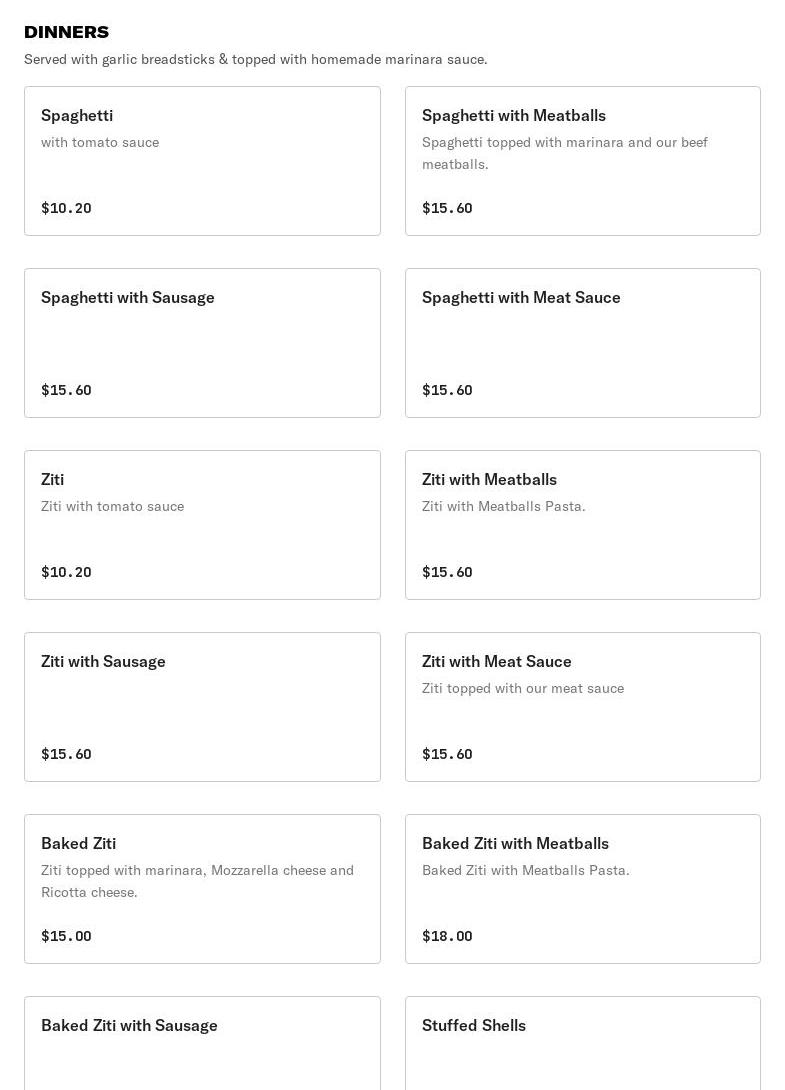Select the plain Ziti with tomato sauce

[202, 525]
